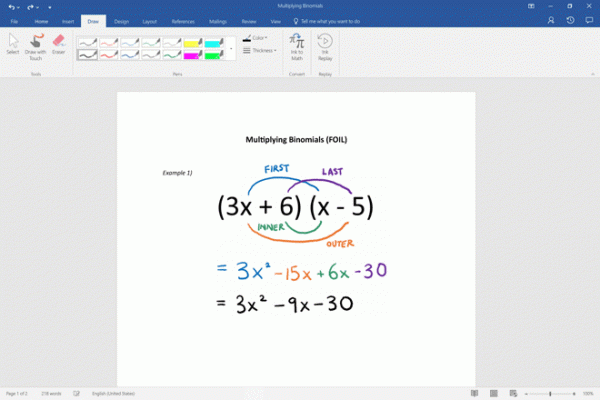Open the pen Thickness dropdown
The height and width of the screenshot is (400, 600).
(x=260, y=51)
